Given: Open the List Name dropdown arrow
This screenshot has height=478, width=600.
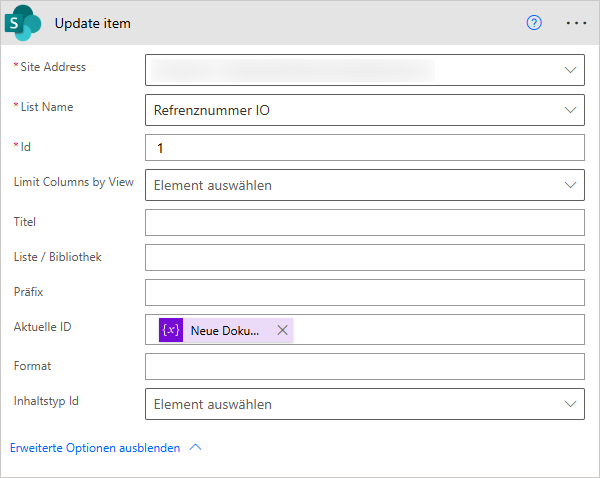Looking at the screenshot, I should 571,110.
